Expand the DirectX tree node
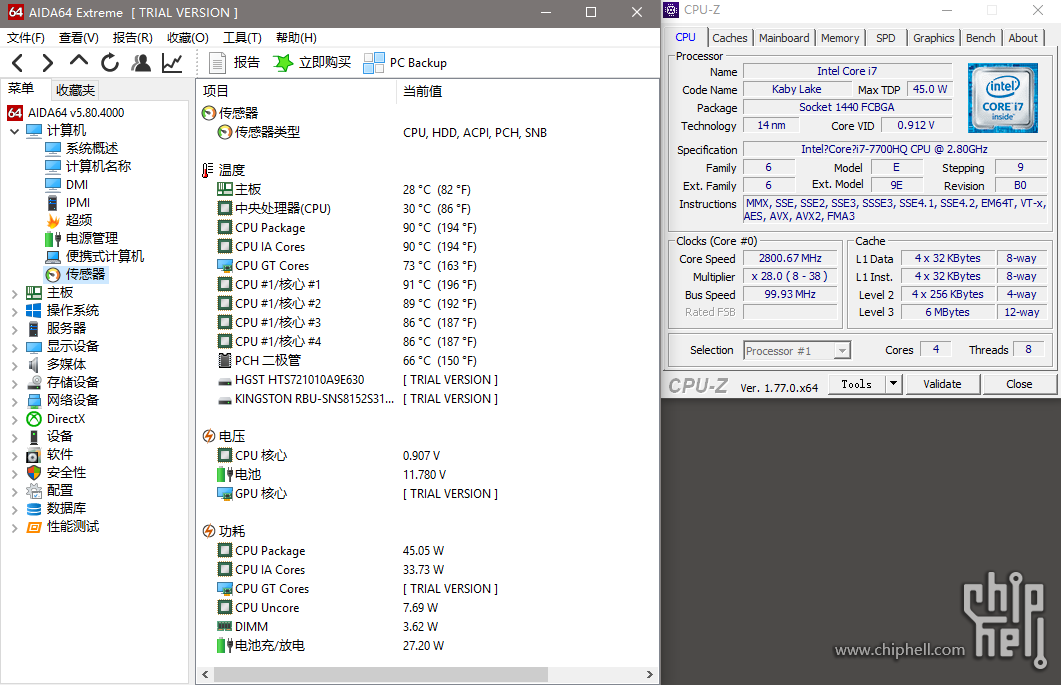1061x685 pixels. point(14,419)
